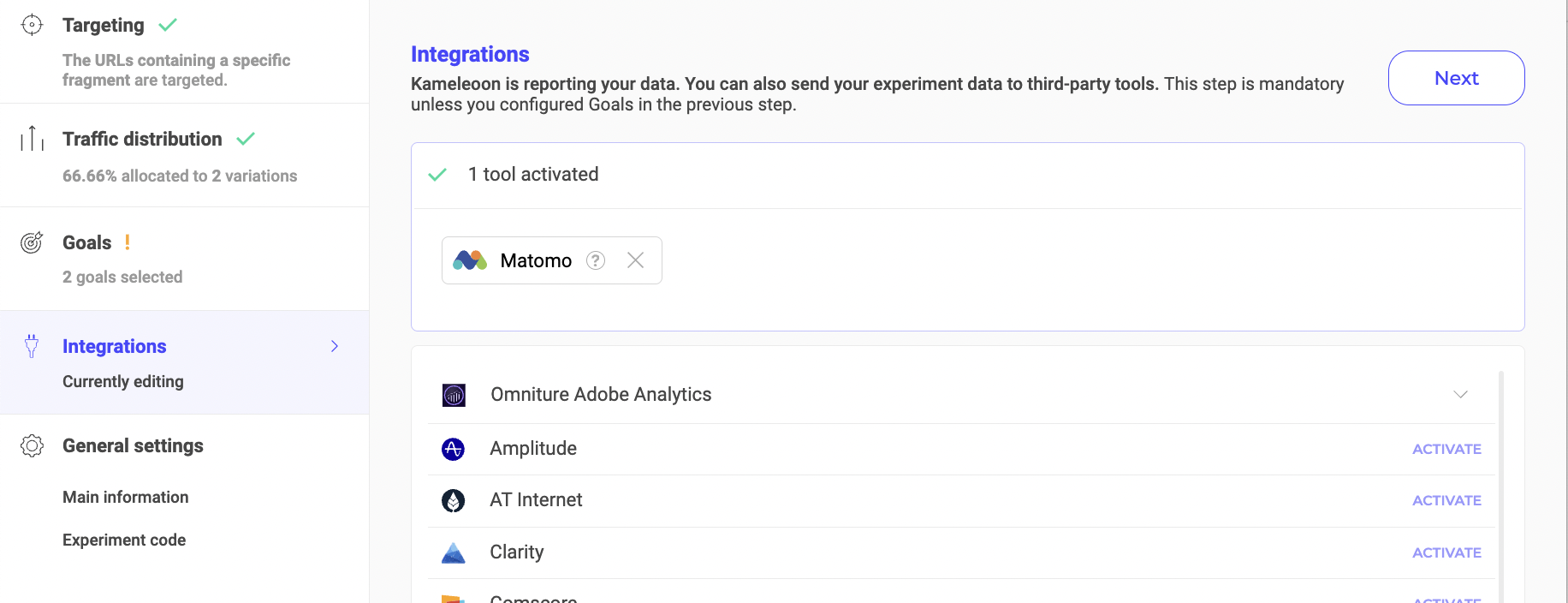The width and height of the screenshot is (1568, 603).
Task: Click the Amplitude logo icon
Action: click(453, 449)
